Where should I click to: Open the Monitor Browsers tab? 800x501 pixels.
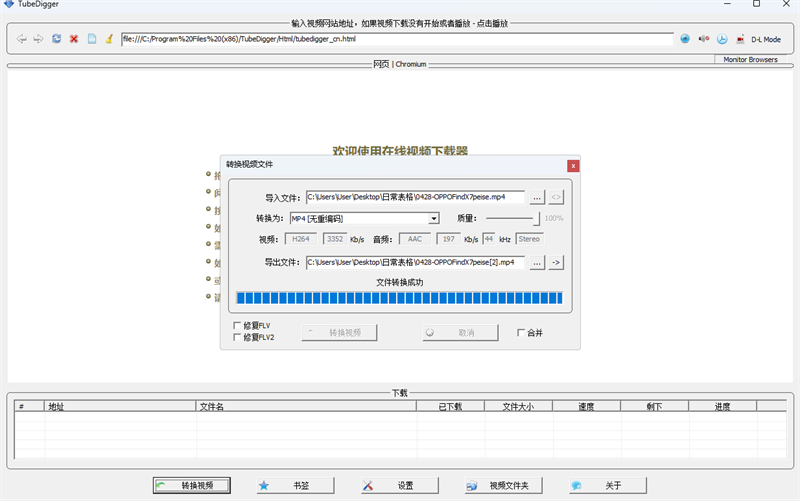749,60
